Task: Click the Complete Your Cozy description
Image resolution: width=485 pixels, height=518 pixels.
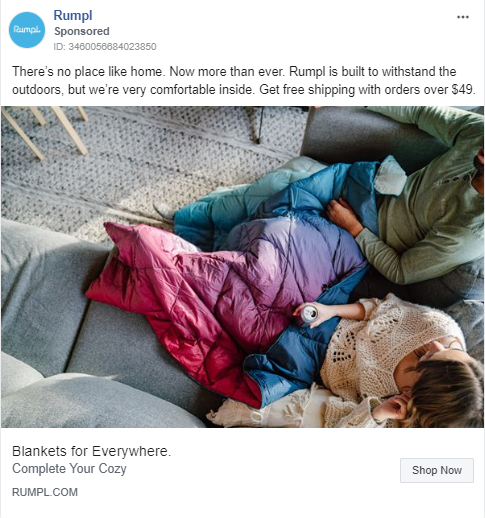Action: point(69,469)
